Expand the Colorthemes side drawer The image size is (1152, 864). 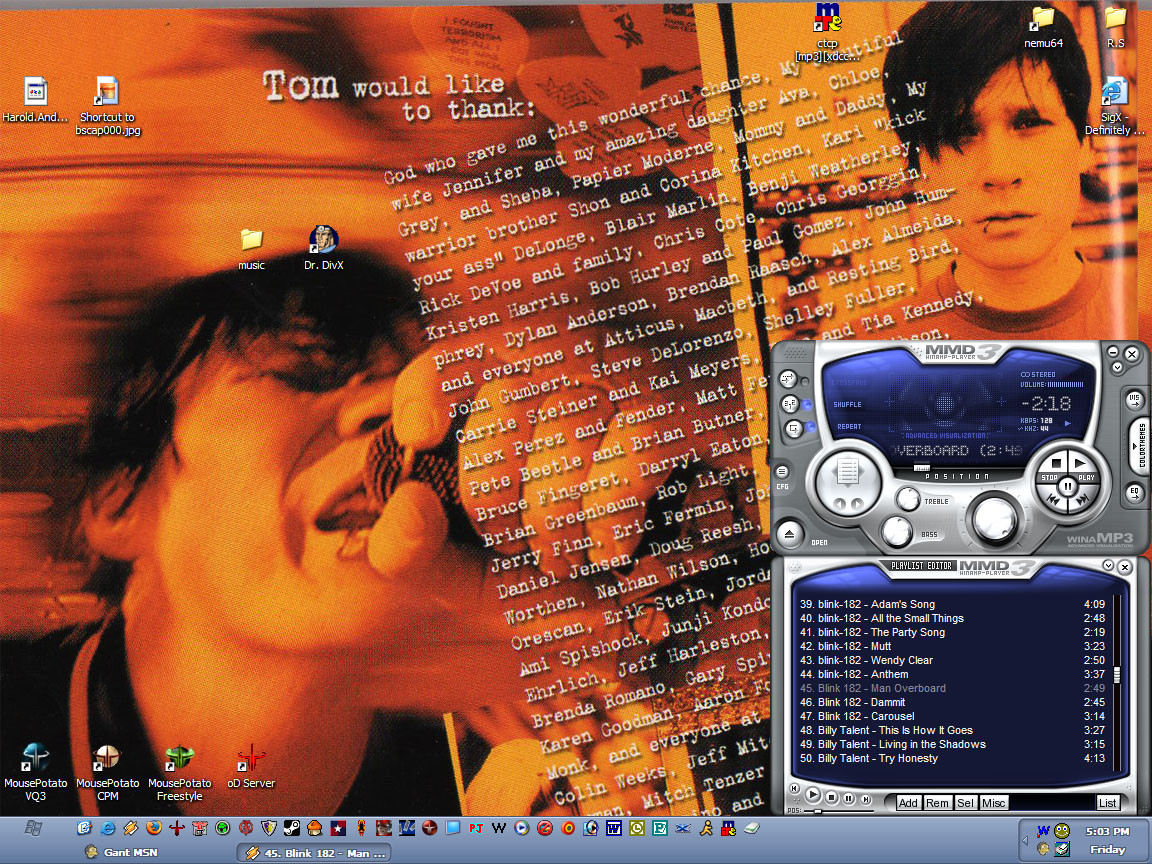pos(1142,445)
